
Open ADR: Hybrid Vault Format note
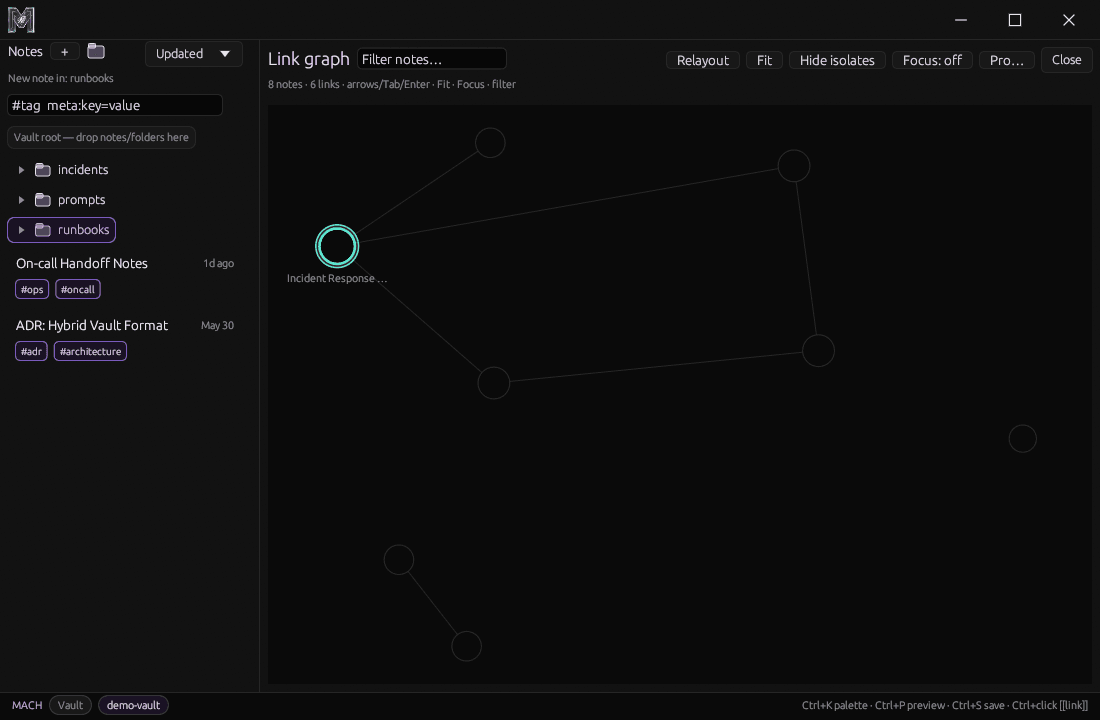[92, 326]
